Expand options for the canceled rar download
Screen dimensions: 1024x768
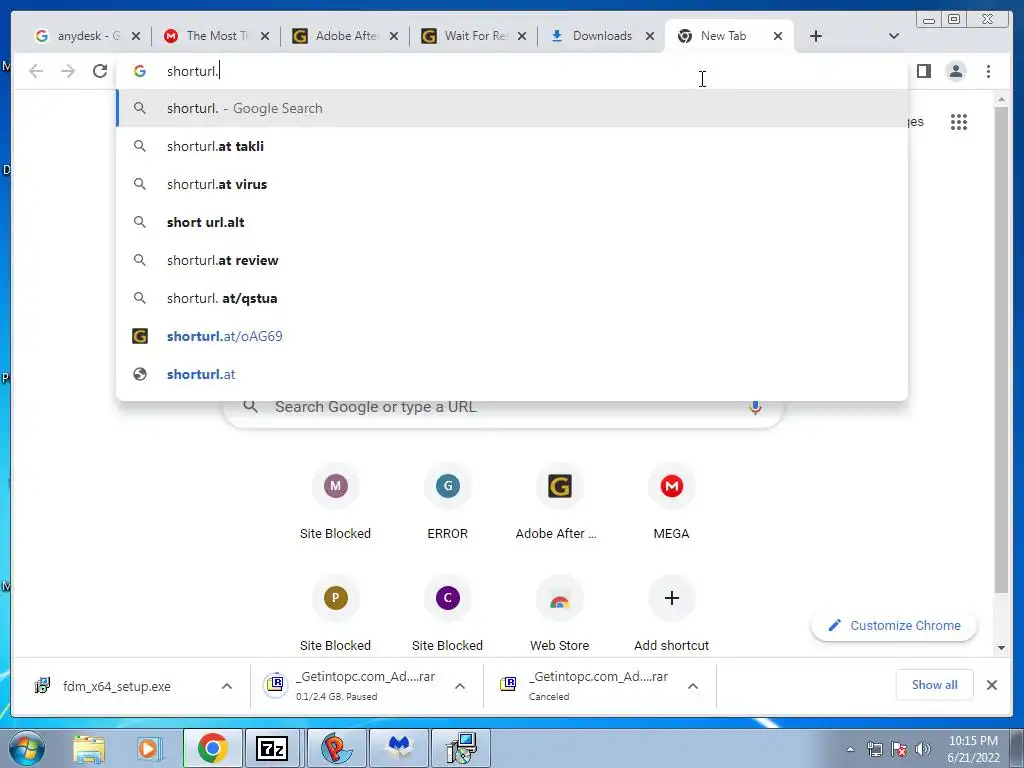693,686
